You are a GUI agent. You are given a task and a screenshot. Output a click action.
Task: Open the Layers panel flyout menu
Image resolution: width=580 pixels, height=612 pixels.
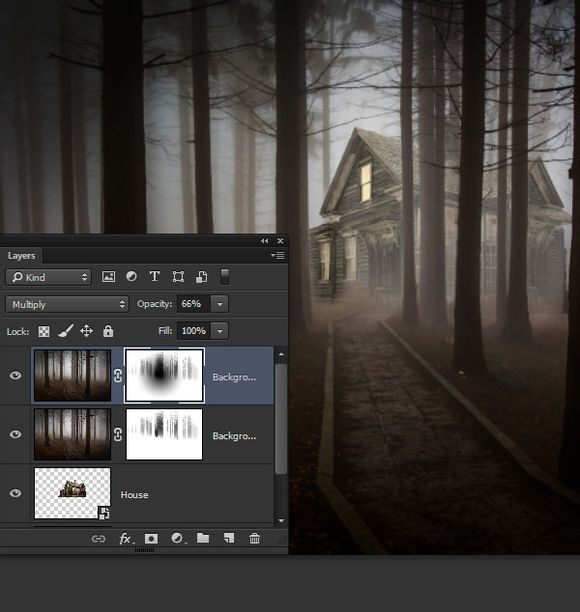click(x=278, y=256)
